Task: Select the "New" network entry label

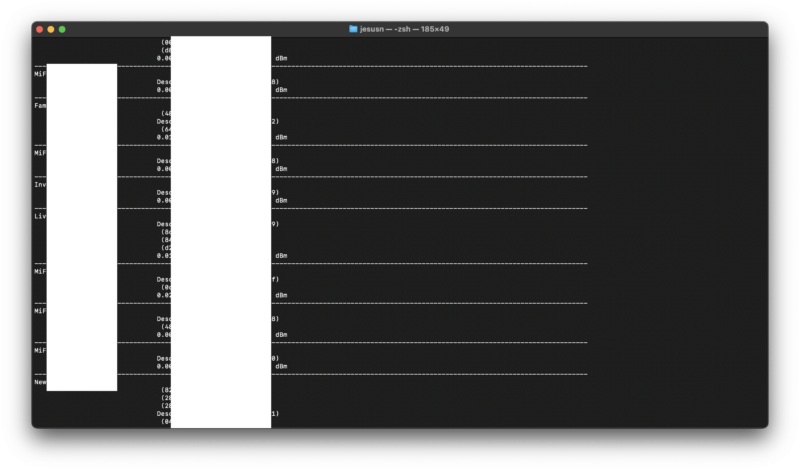Action: click(40, 382)
